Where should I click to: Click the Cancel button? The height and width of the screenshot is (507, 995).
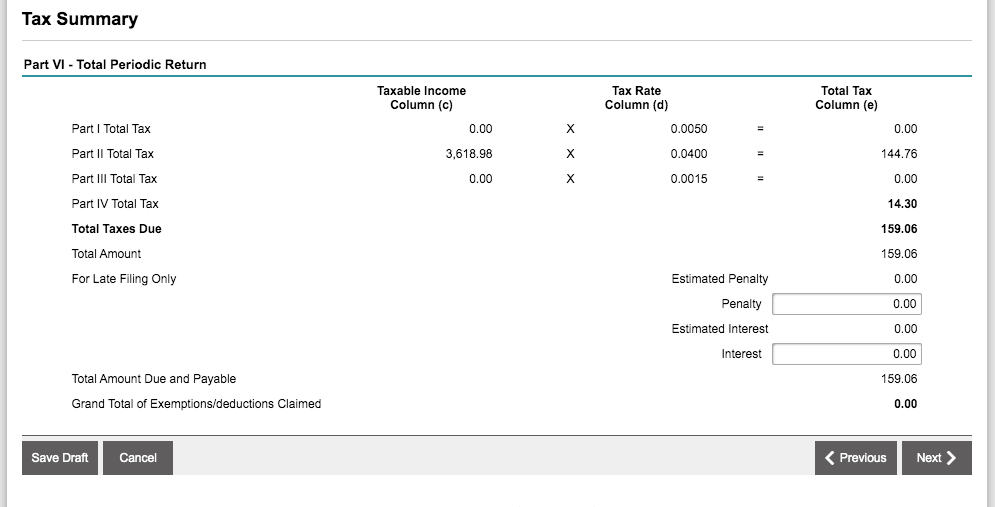[x=138, y=458]
